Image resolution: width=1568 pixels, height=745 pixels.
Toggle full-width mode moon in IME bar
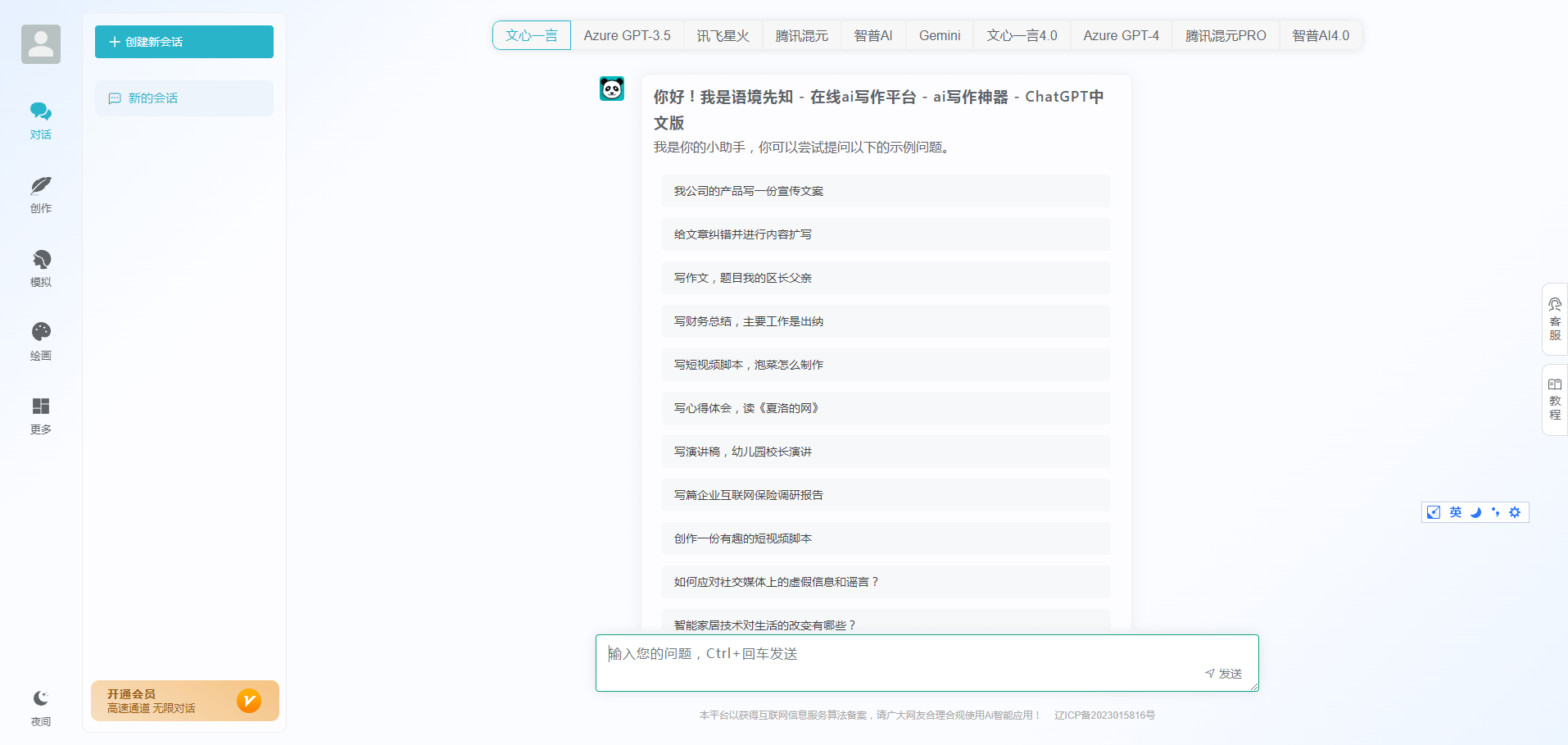pyautogui.click(x=1475, y=511)
